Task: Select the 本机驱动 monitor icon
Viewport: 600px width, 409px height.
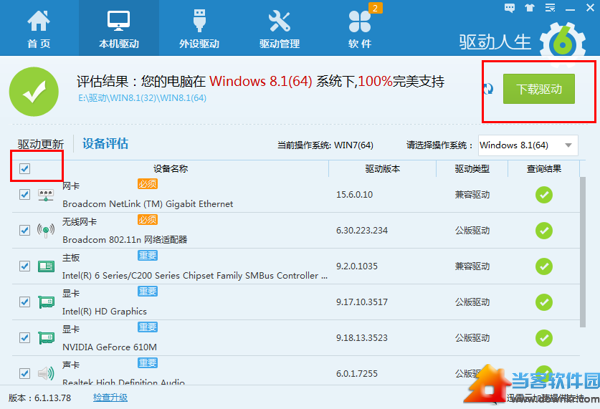Action: (x=119, y=21)
